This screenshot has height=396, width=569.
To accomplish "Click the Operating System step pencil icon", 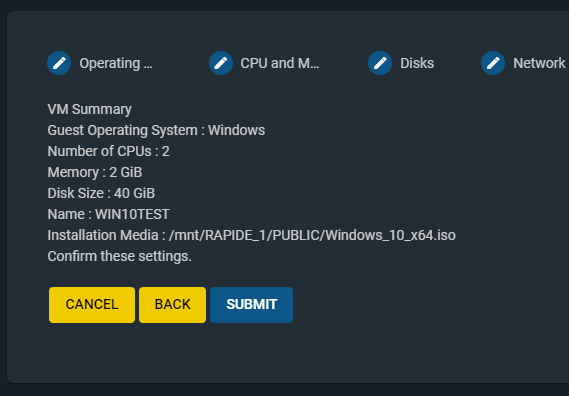I will 59,63.
